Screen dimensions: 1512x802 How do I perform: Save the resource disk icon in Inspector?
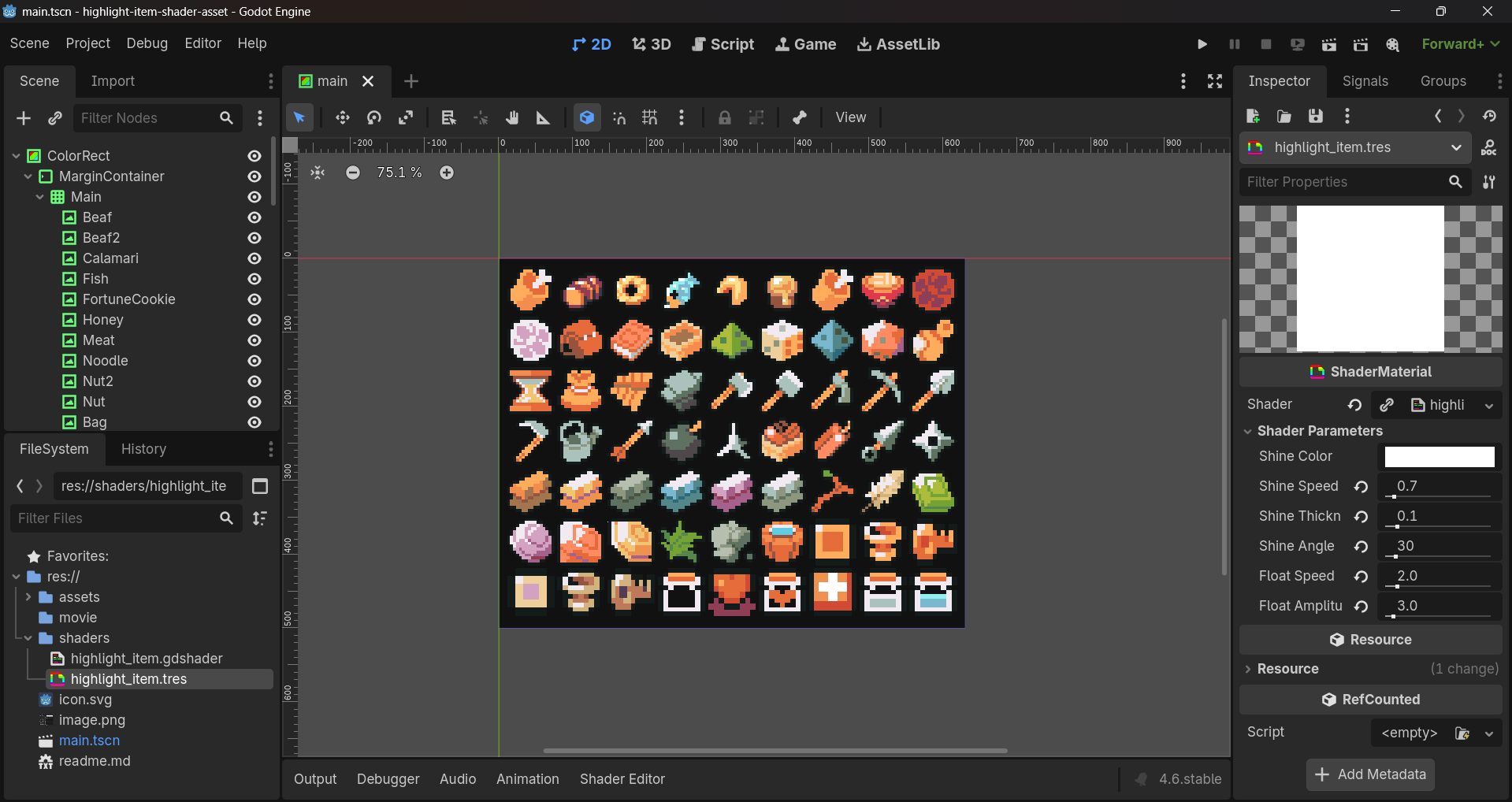pos(1316,116)
